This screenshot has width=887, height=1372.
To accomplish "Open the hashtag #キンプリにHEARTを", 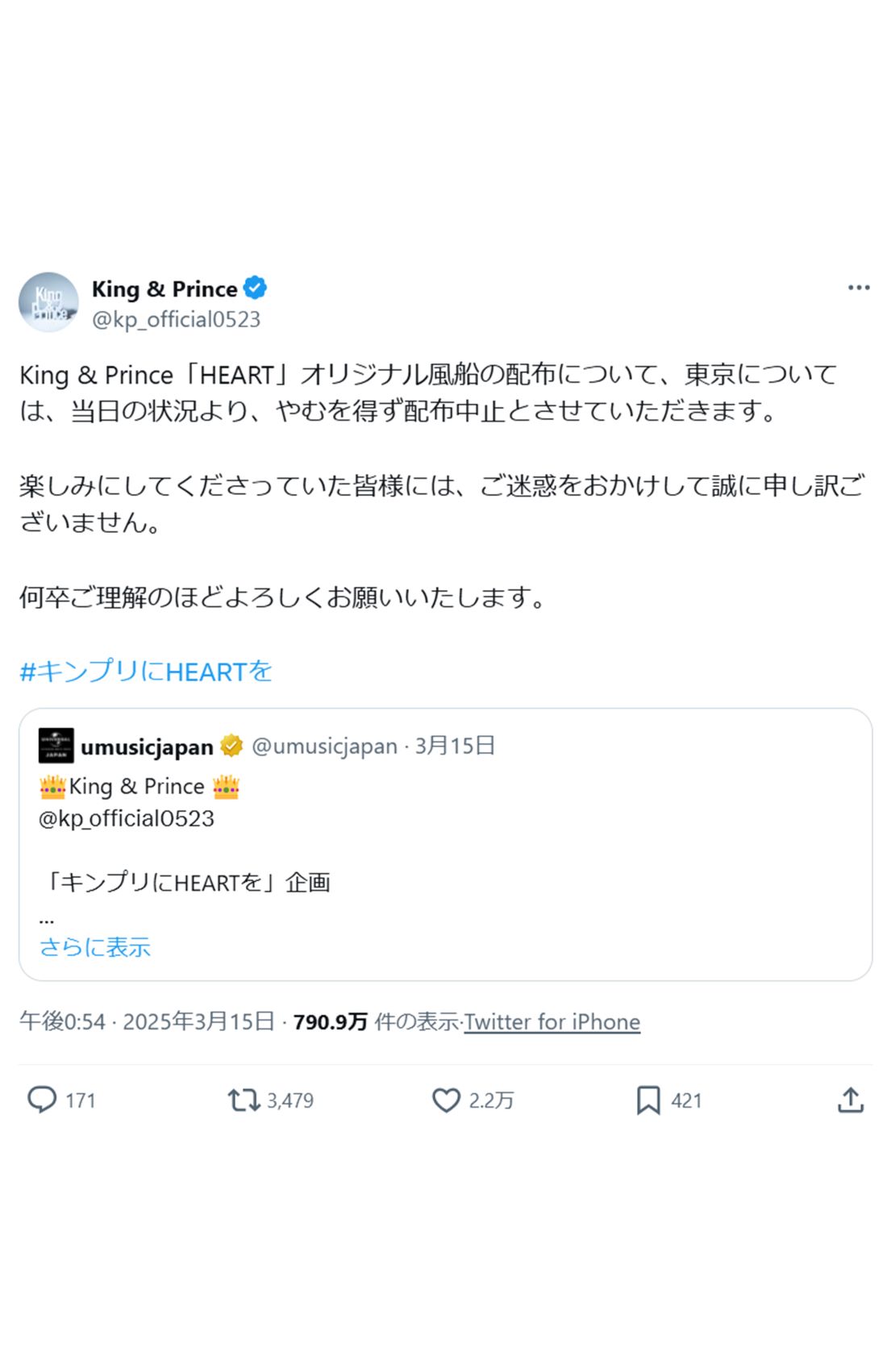I will coord(147,670).
